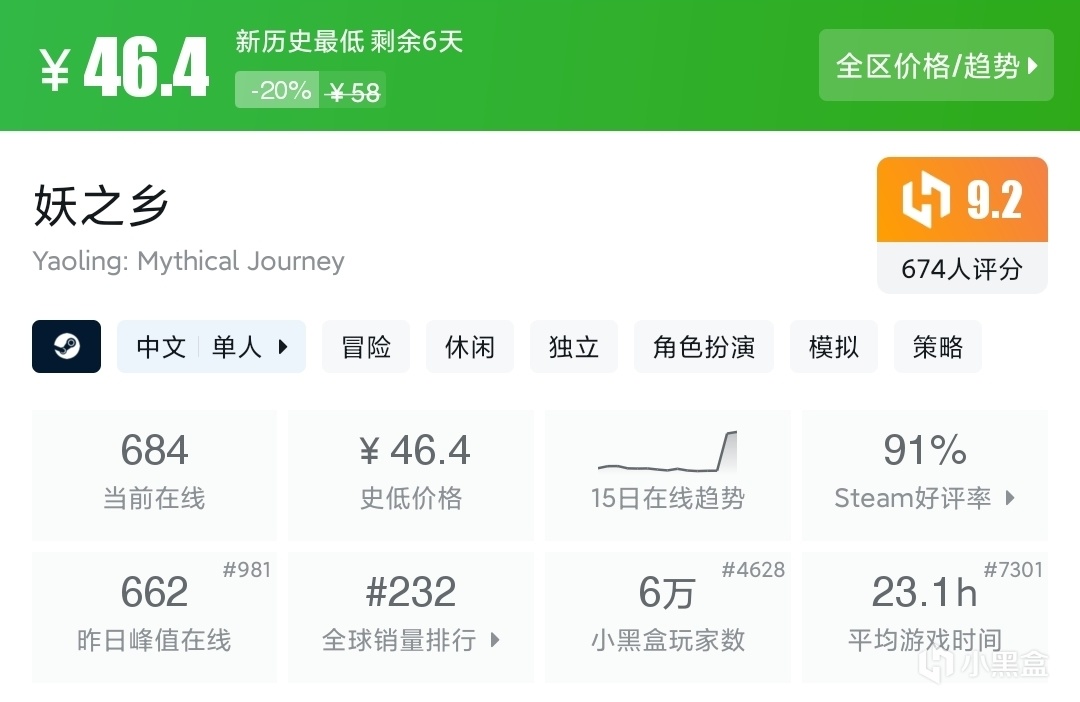This screenshot has width=1080, height=702.
Task: Expand Steam好评率 rating details
Action: tap(924, 474)
